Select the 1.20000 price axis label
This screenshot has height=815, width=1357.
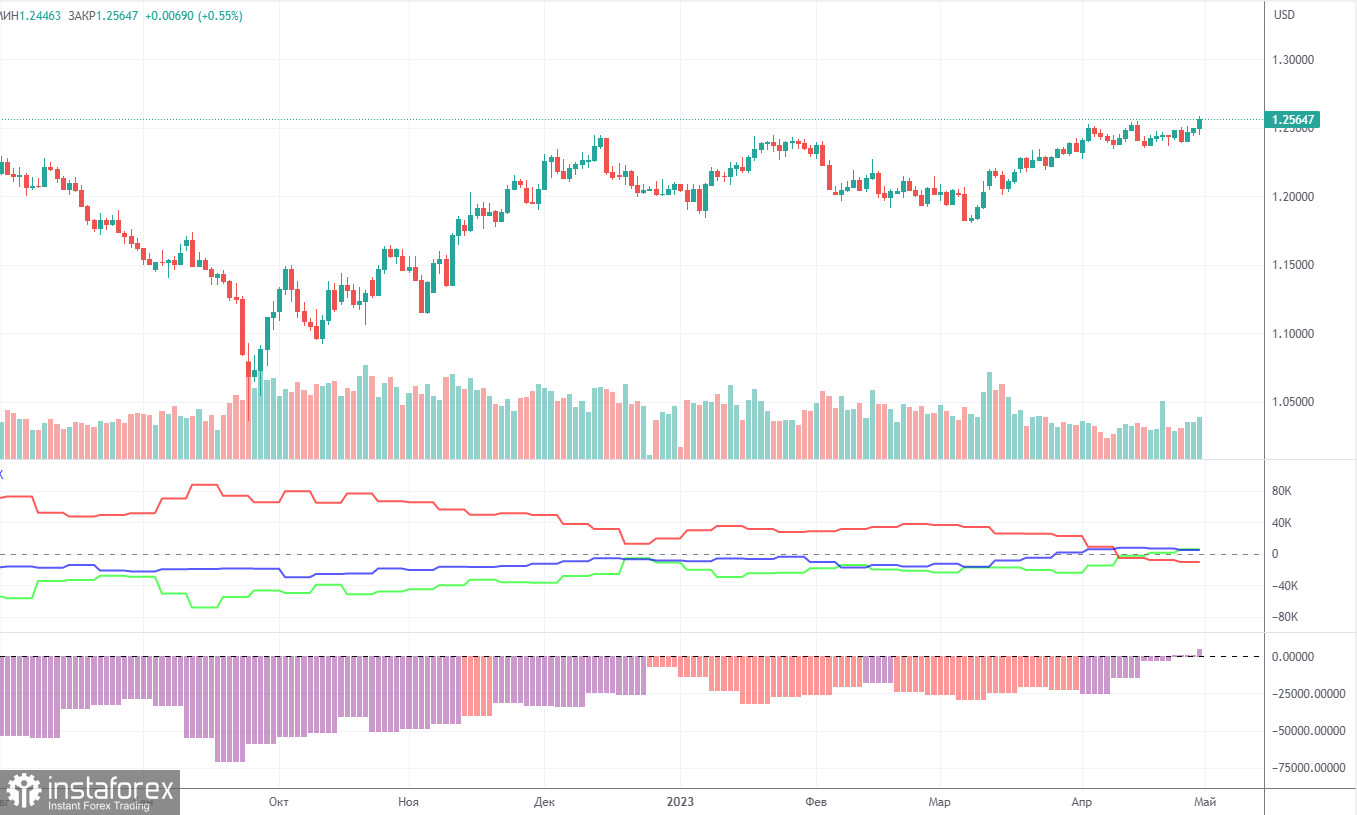[x=1294, y=197]
